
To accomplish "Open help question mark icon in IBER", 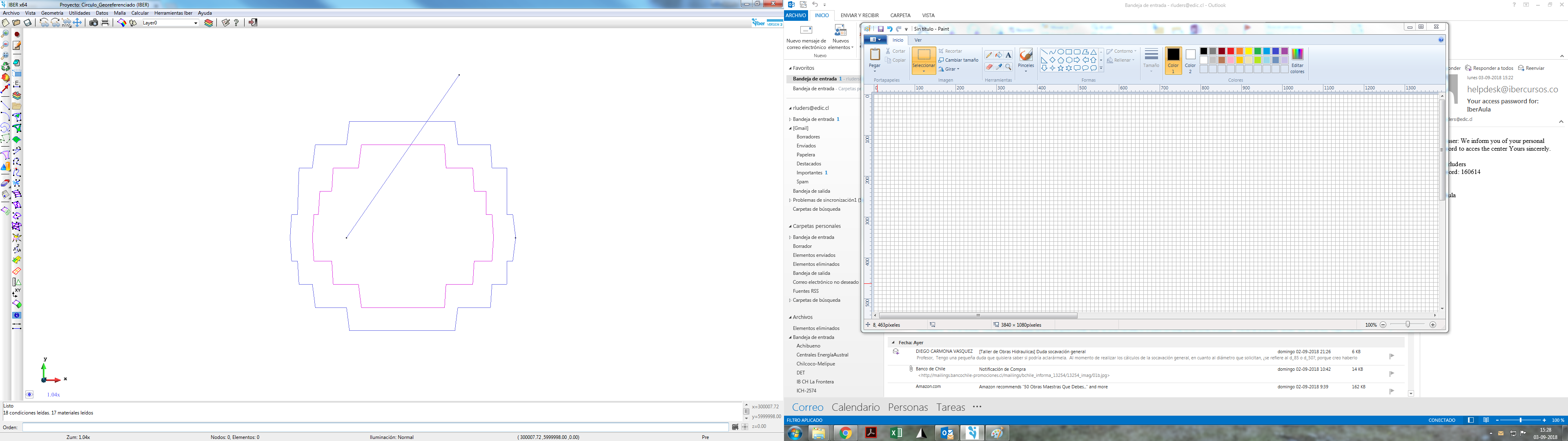I will [x=236, y=22].
